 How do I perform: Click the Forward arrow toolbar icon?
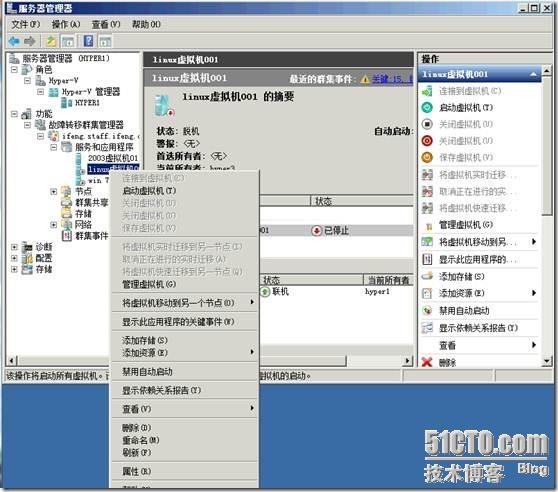[x=30, y=41]
